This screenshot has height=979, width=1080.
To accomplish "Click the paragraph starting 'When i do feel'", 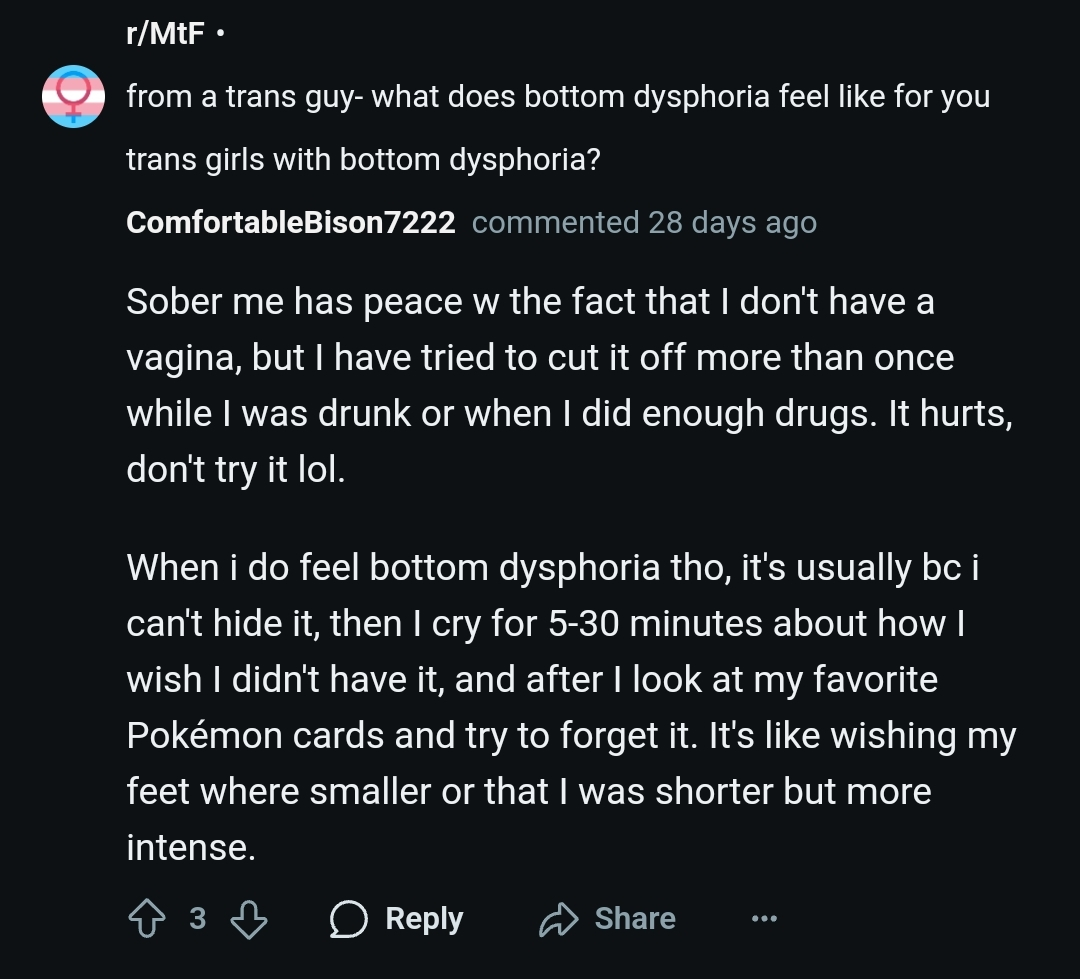I will [x=572, y=708].
